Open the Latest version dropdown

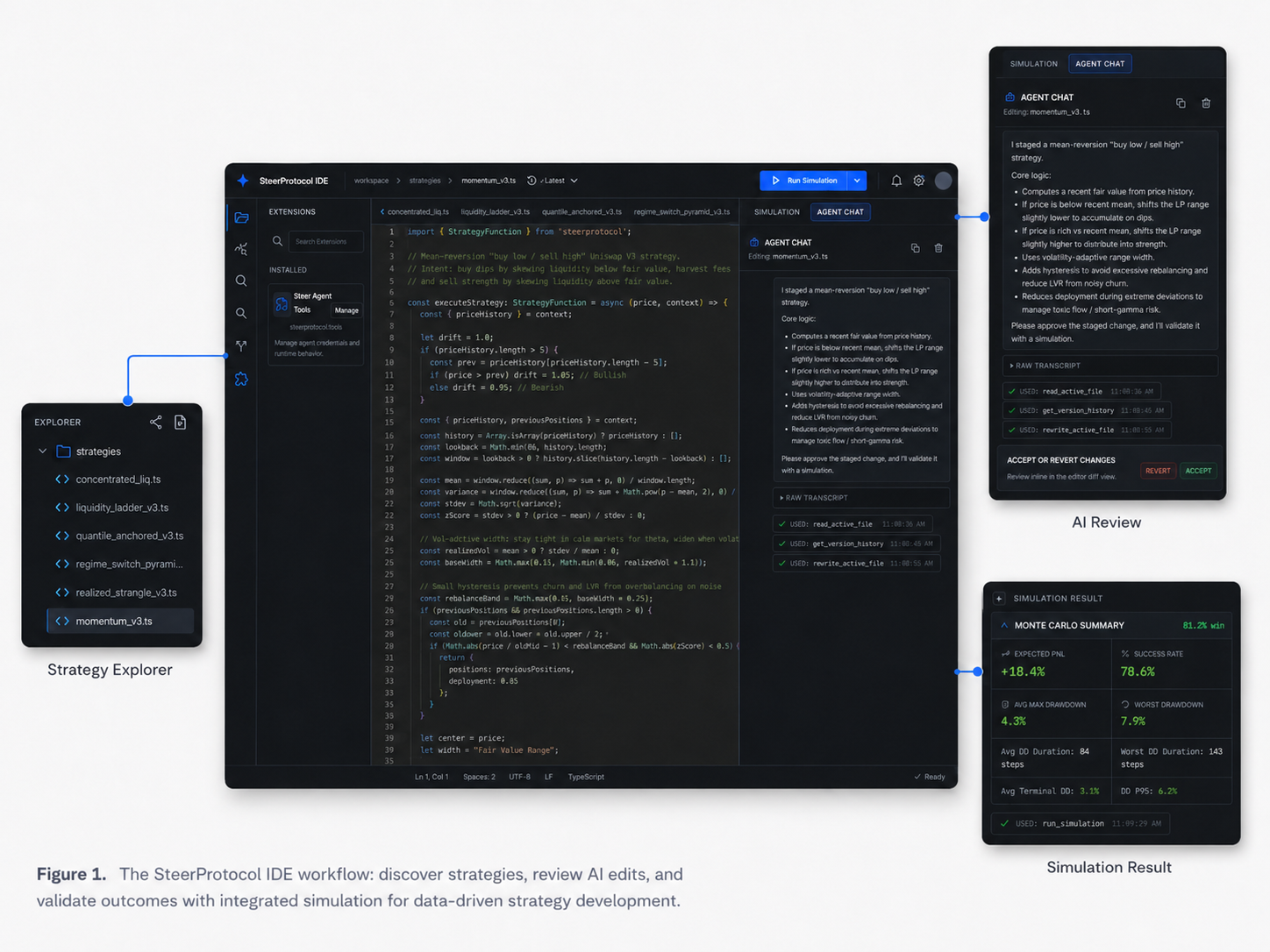559,181
